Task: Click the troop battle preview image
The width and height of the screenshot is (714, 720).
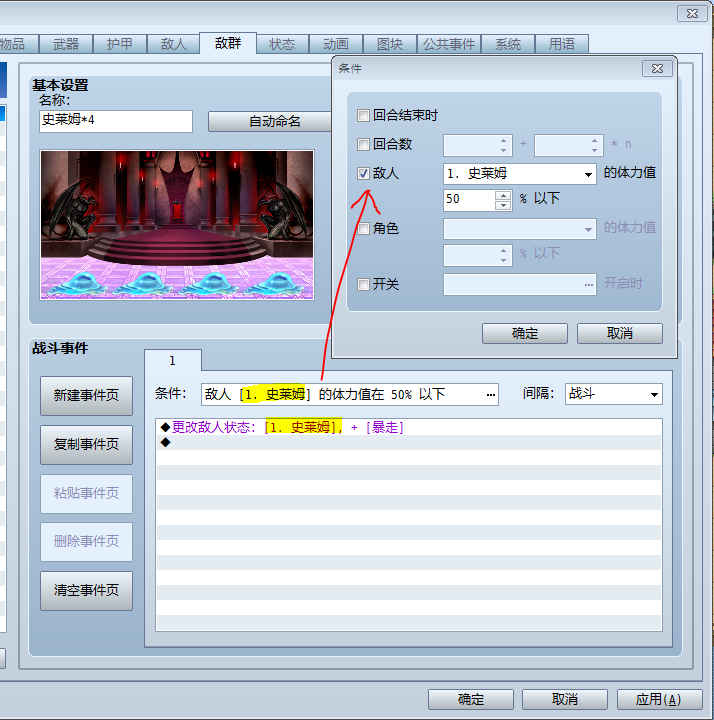Action: click(x=177, y=225)
